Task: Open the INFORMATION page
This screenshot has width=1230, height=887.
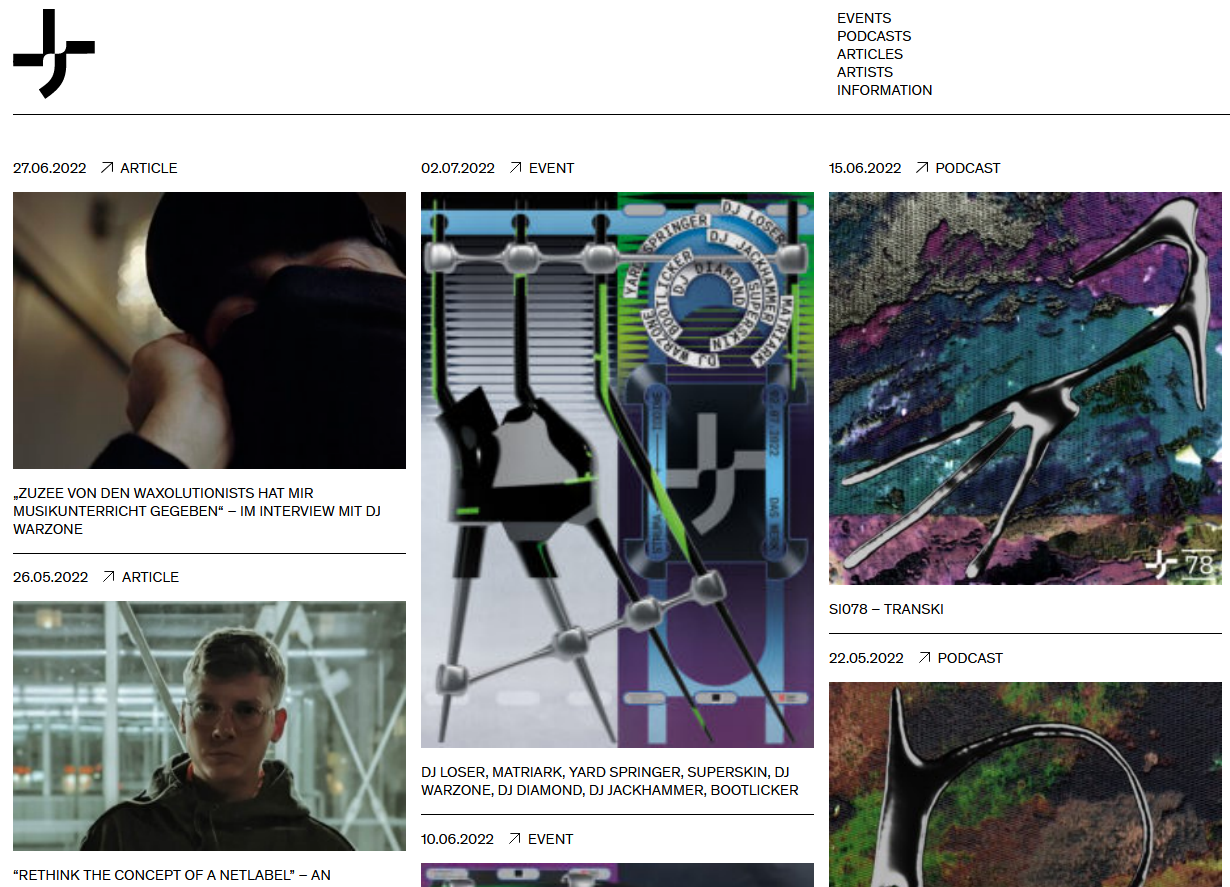Action: [884, 90]
